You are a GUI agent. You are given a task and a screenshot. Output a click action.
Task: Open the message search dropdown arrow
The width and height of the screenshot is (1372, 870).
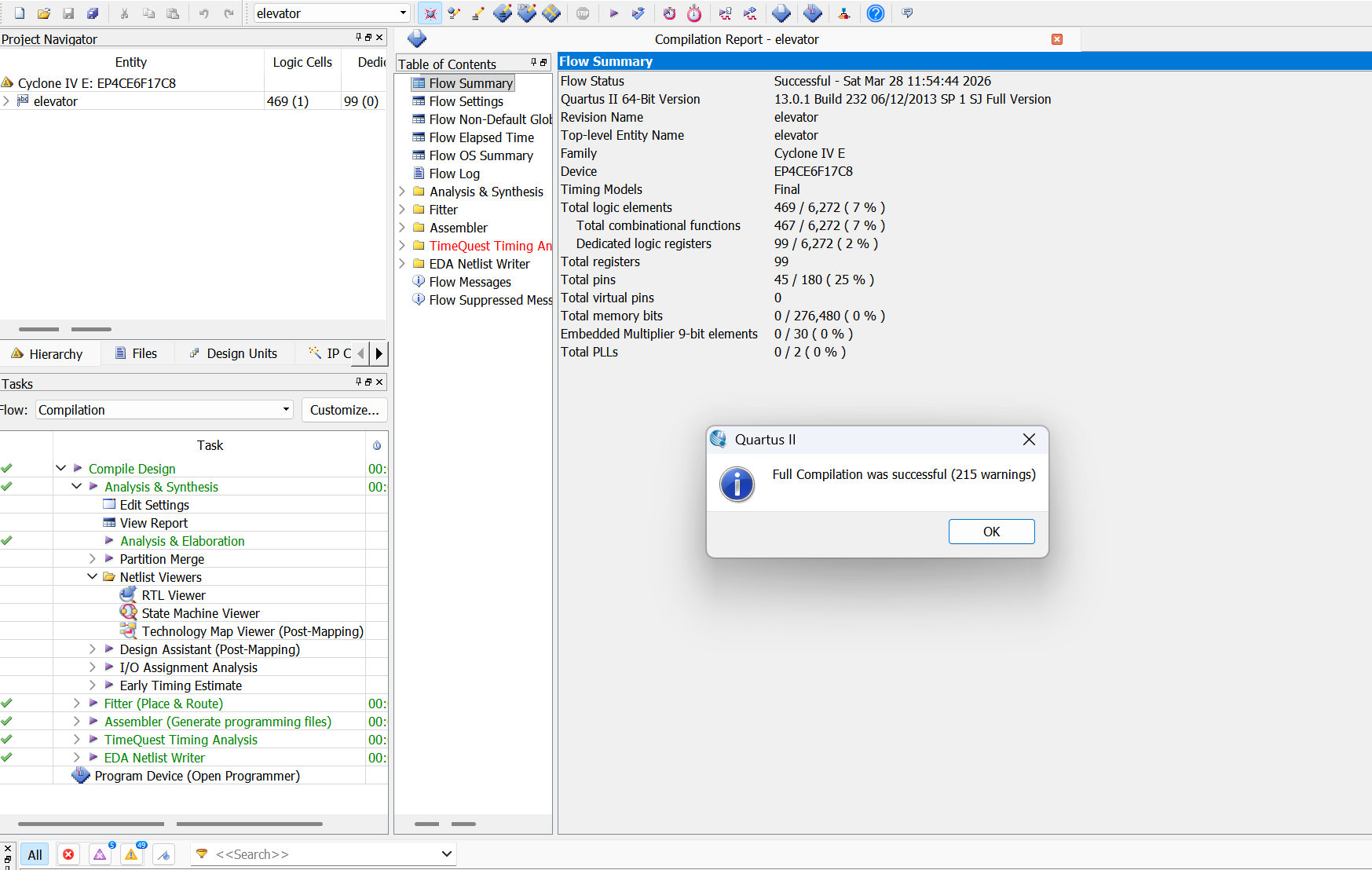coord(446,854)
